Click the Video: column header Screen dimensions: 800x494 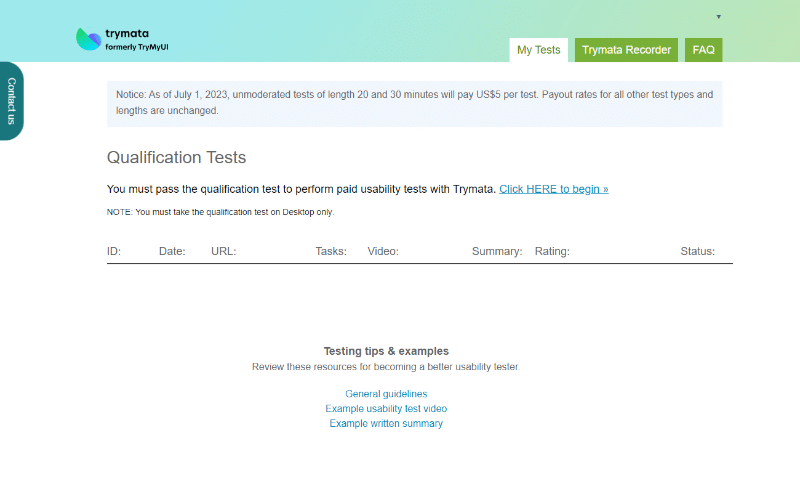point(383,251)
